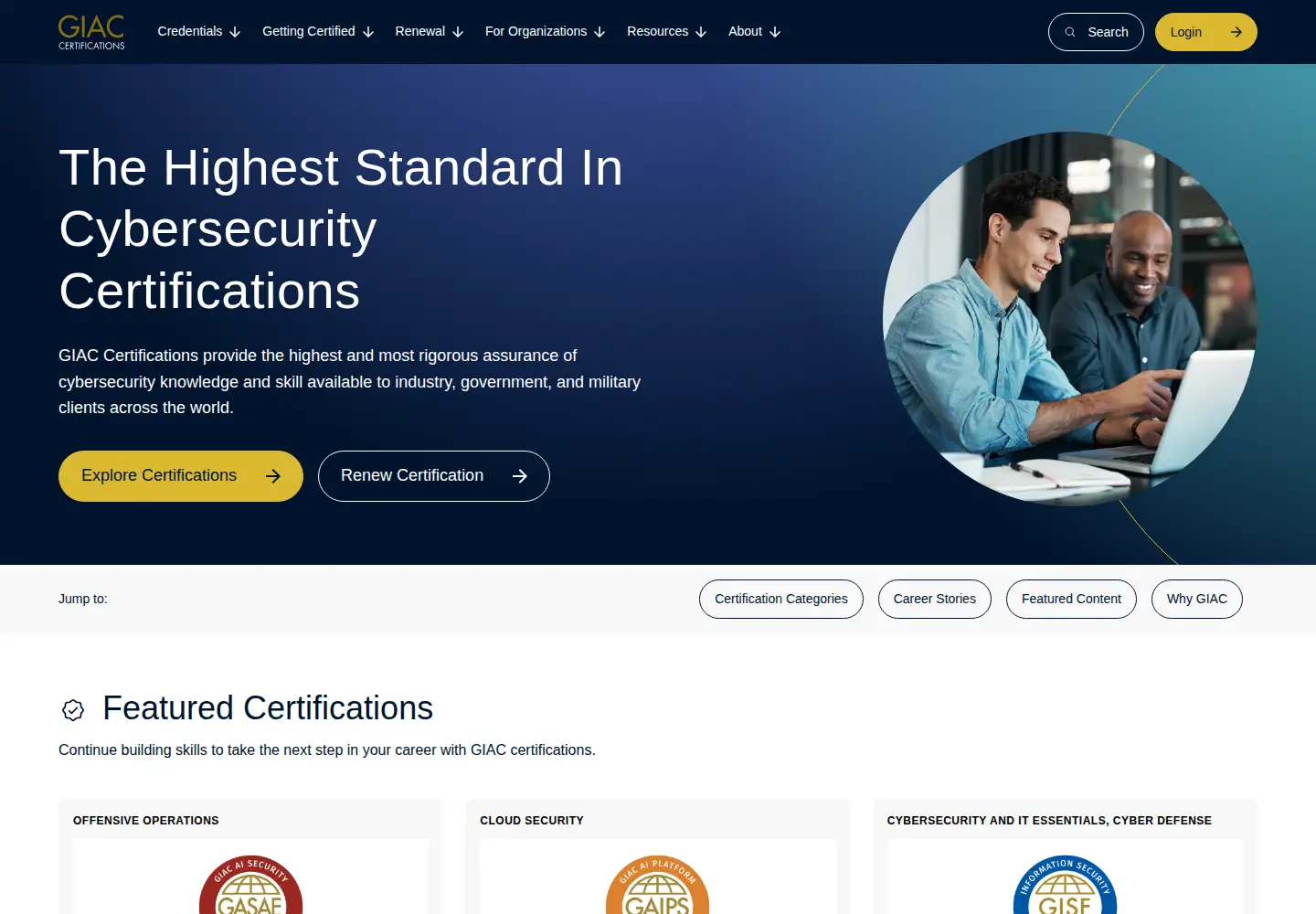Click the Explore Certifications button
This screenshot has width=1316, height=914.
(181, 476)
